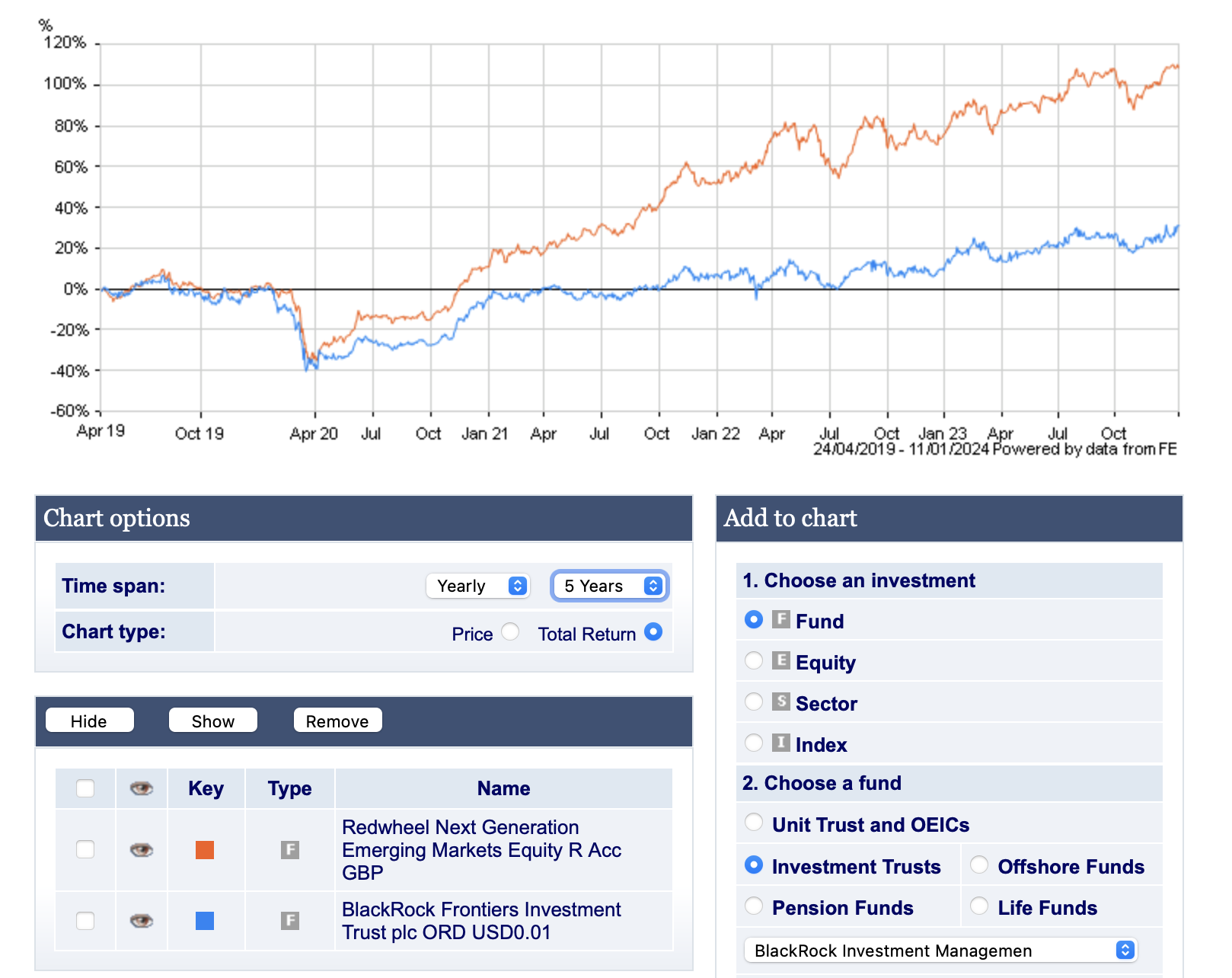The height and width of the screenshot is (978, 1232).
Task: Click the chart date range text 24/04/2019 - 11/01/2024
Action: tap(901, 449)
